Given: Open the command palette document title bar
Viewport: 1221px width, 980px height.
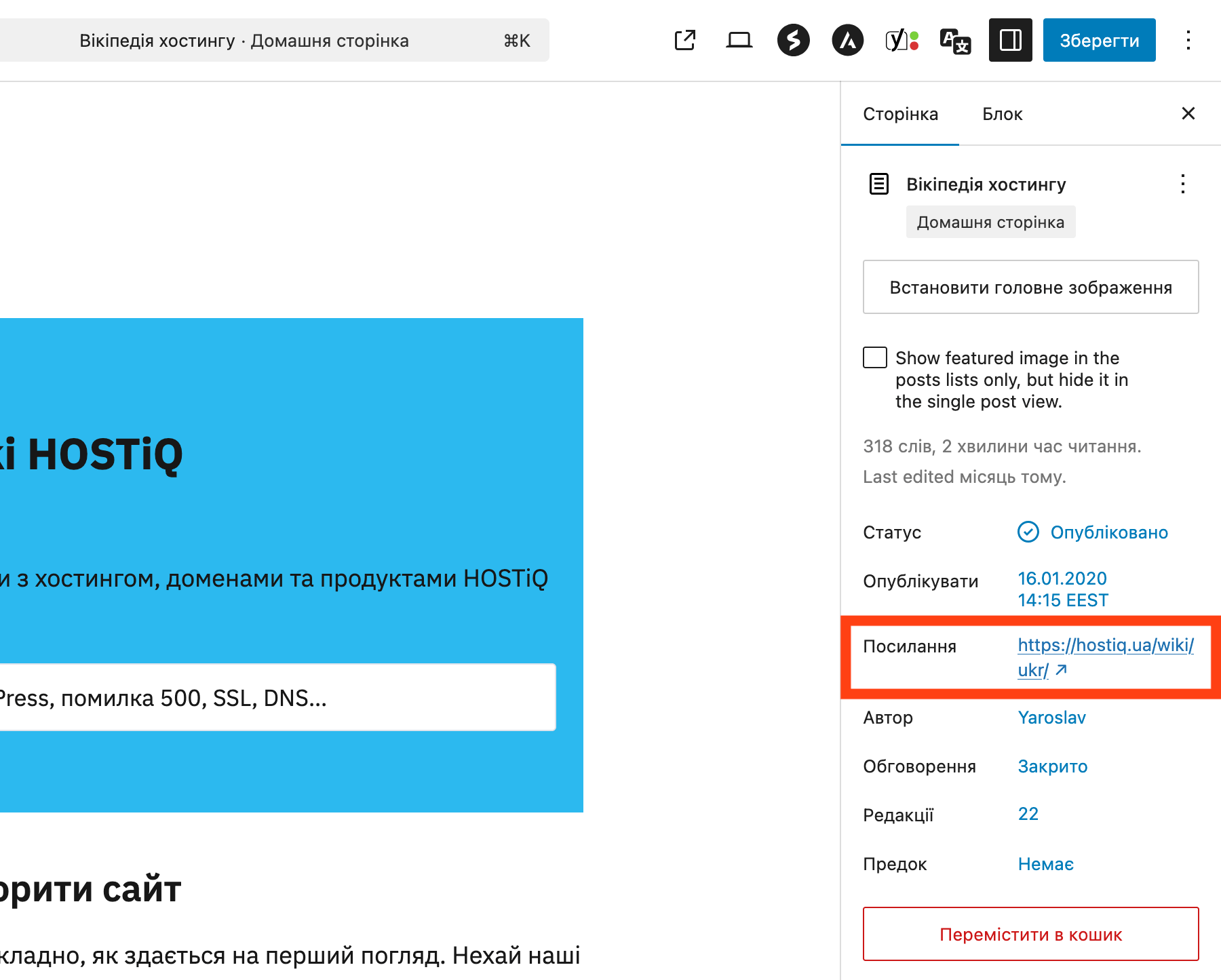Looking at the screenshot, I should click(x=274, y=40).
